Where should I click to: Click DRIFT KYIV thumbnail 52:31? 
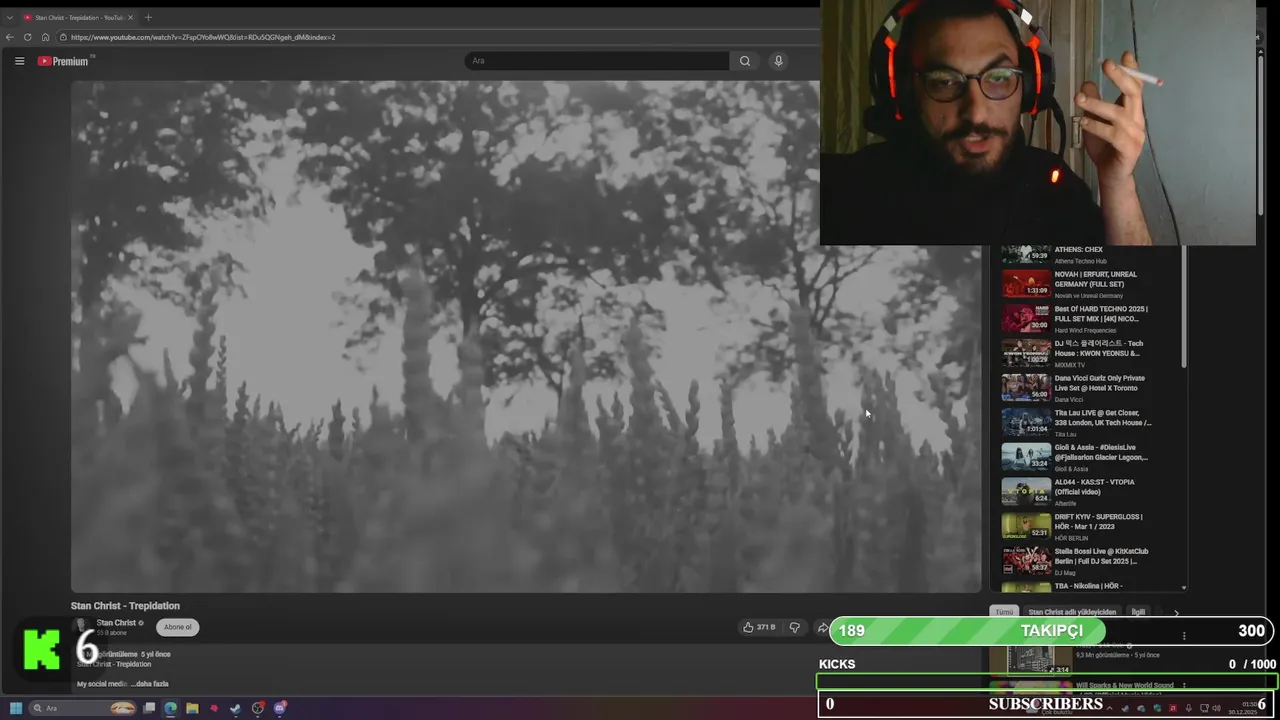pos(1027,526)
